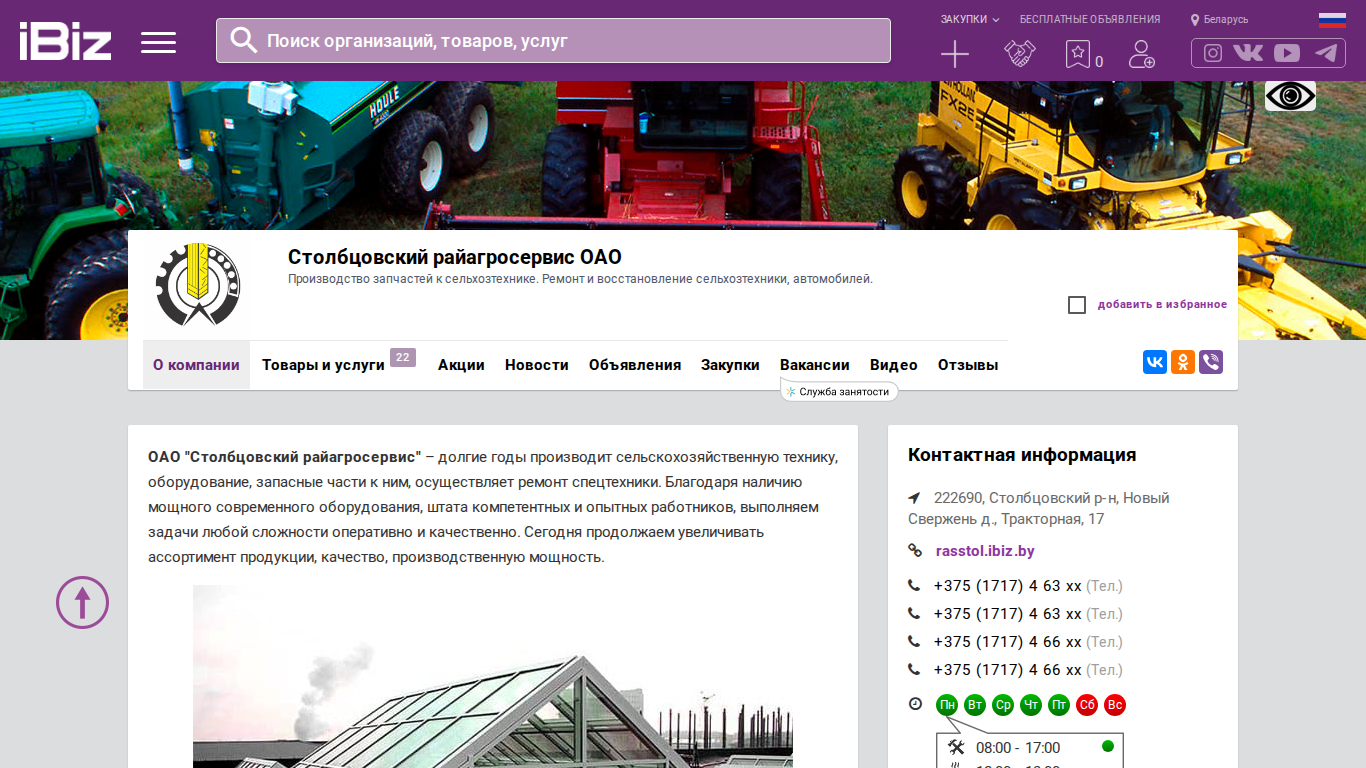Screen dimensions: 1366x768
Task: Click the company name heading
Action: tap(455, 257)
